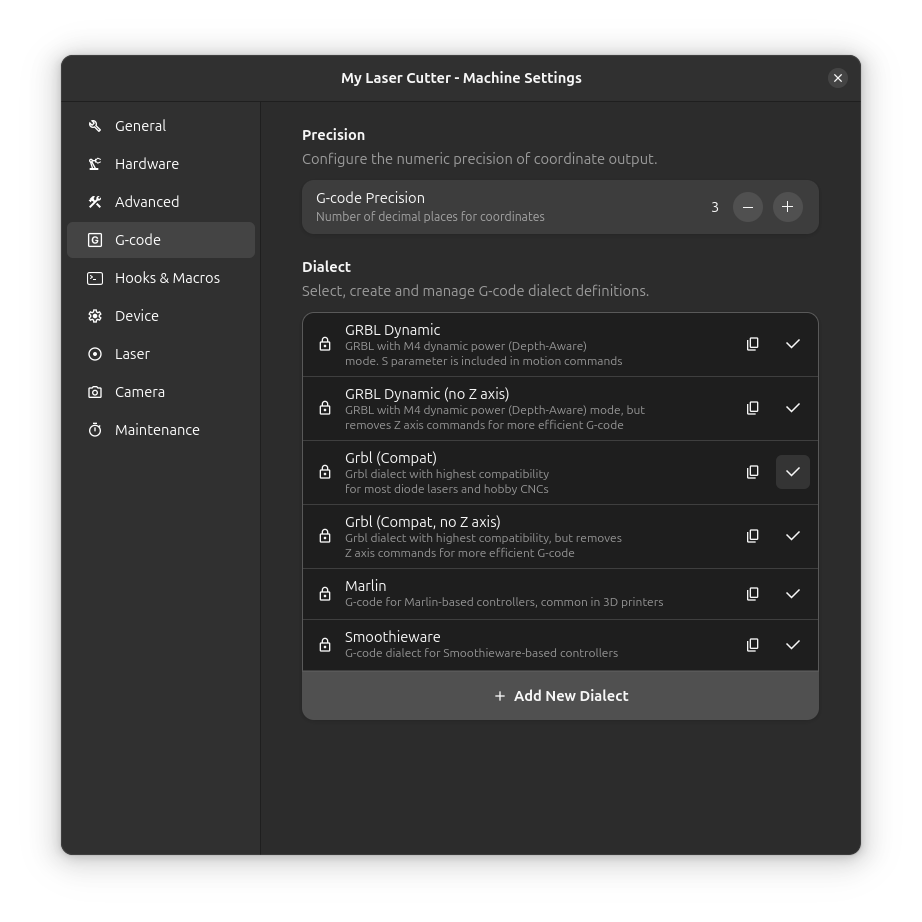Click the lock icon on Grbl (Compat)
This screenshot has width=922, height=922.
tap(325, 472)
